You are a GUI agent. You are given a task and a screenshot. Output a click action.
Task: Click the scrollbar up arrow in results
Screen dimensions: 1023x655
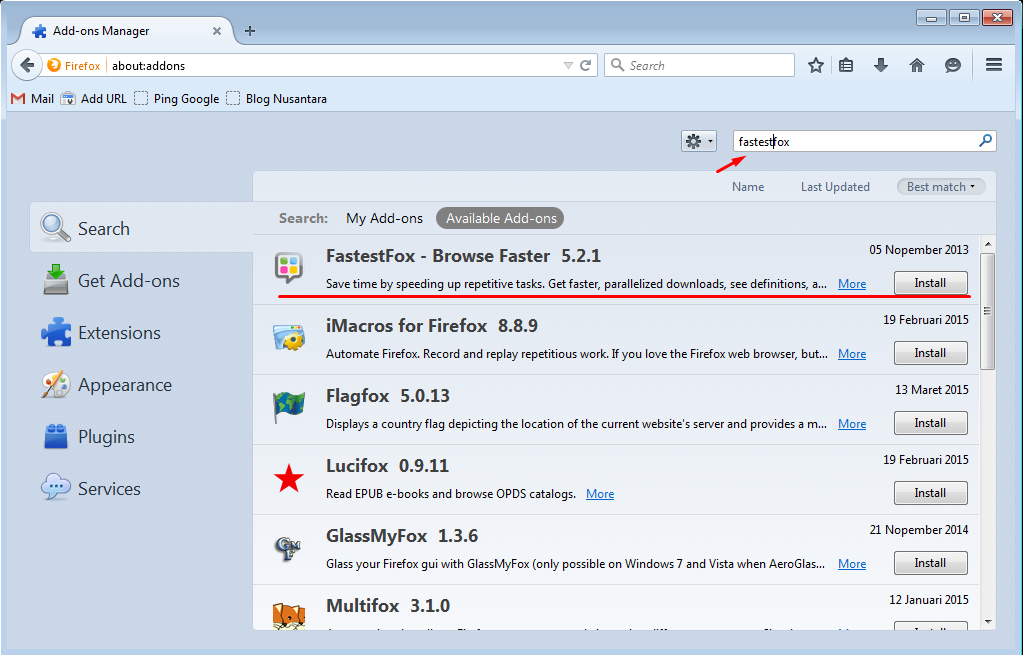[x=988, y=245]
